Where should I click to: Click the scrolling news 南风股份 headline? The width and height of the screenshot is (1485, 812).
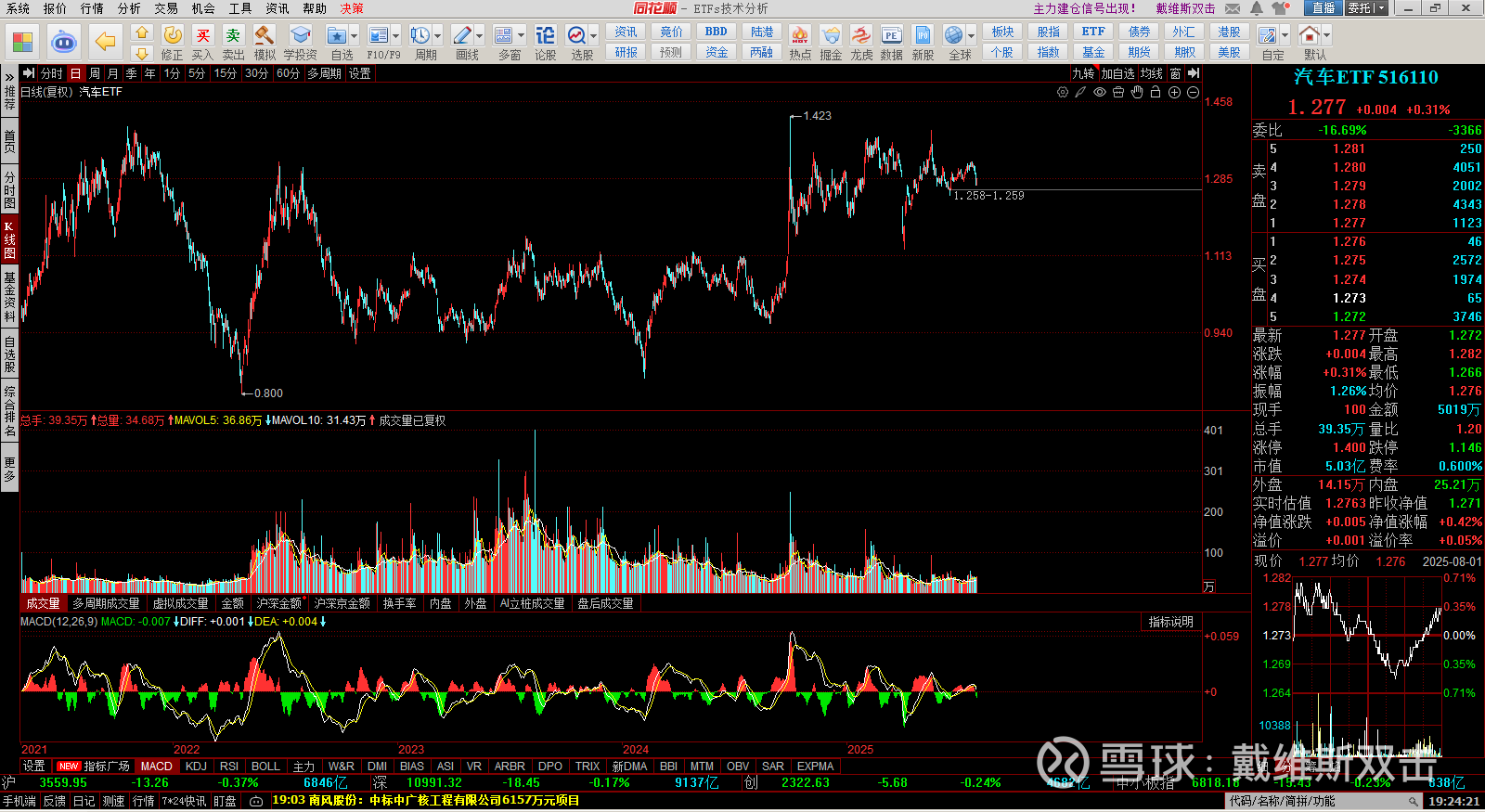(x=426, y=801)
